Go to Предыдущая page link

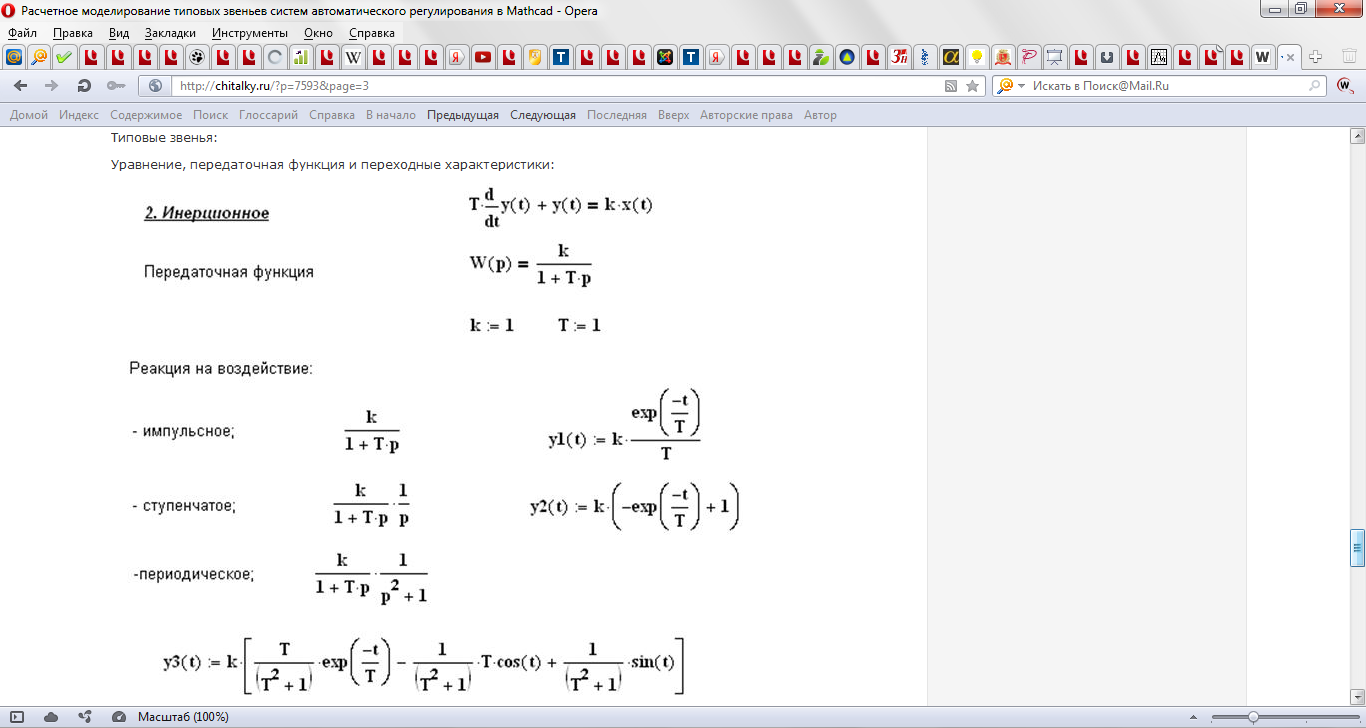click(463, 115)
